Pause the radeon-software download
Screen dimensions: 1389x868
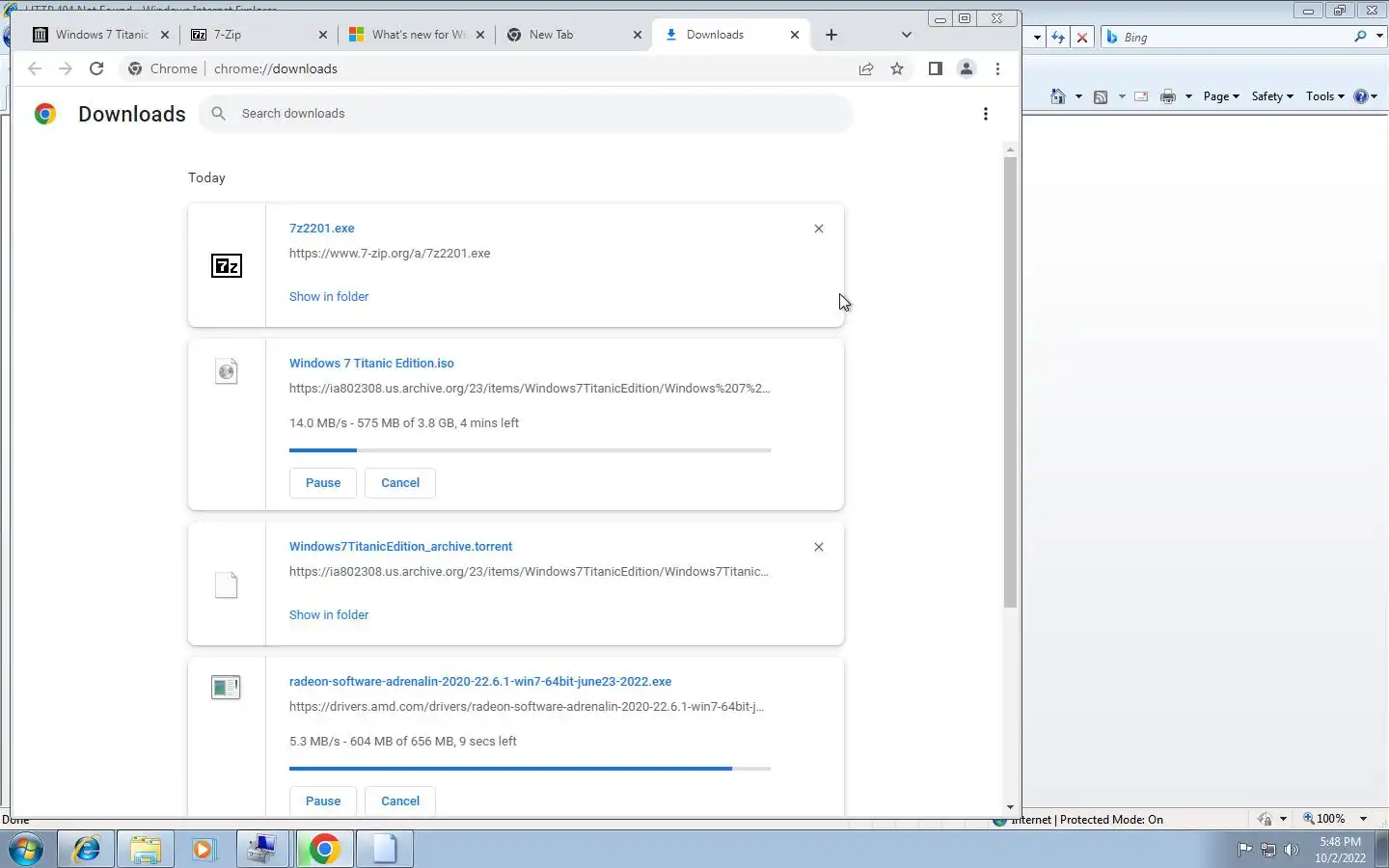coord(323,801)
